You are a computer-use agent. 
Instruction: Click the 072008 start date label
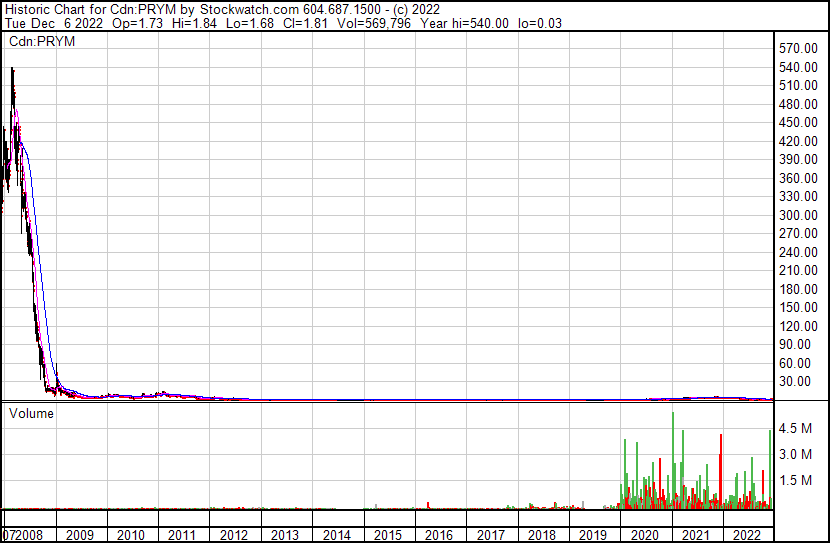point(22,535)
